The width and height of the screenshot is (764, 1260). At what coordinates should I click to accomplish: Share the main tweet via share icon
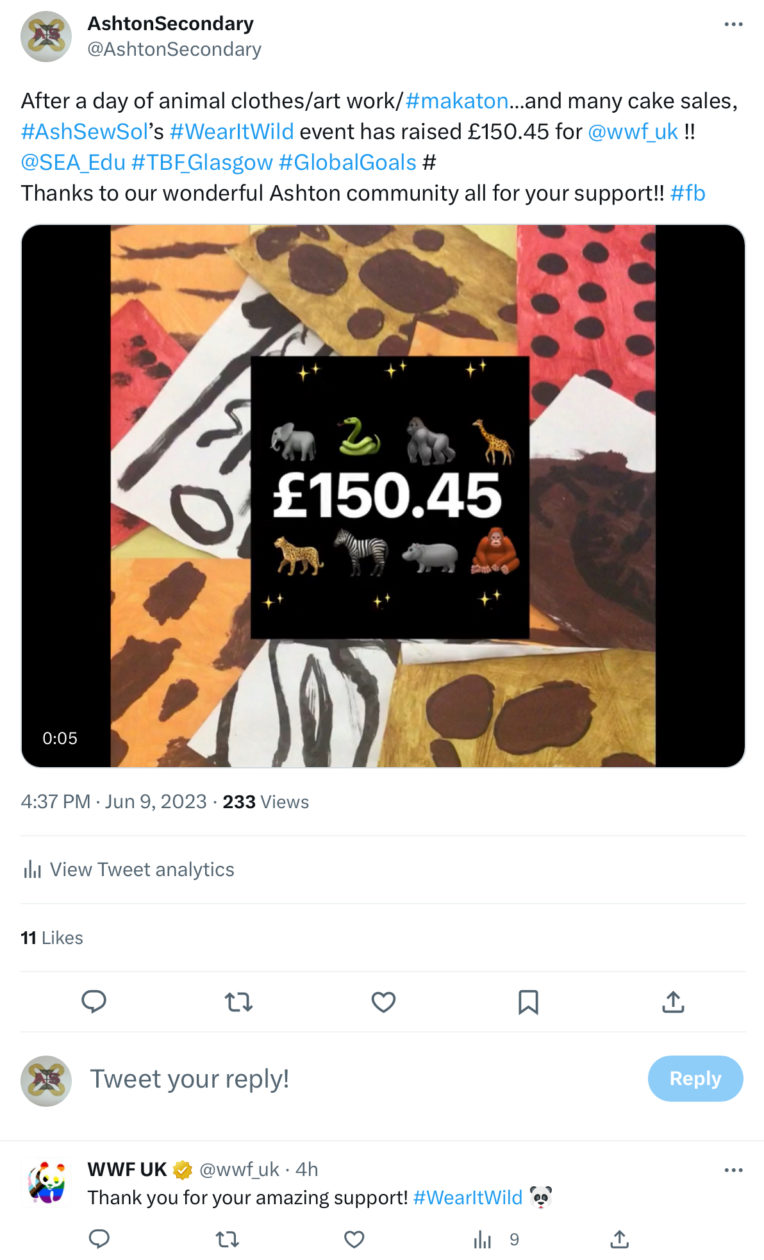pos(673,1001)
